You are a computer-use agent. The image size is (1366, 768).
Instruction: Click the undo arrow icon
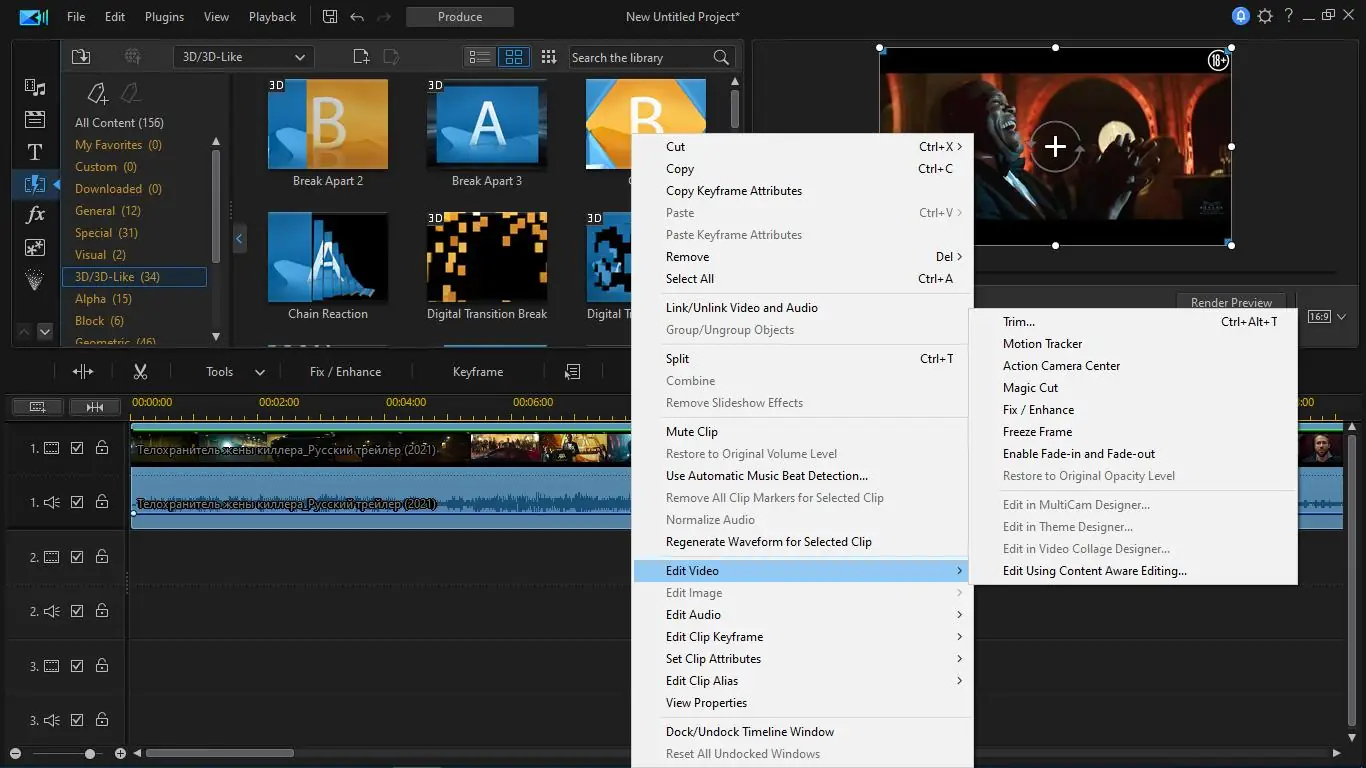click(358, 17)
